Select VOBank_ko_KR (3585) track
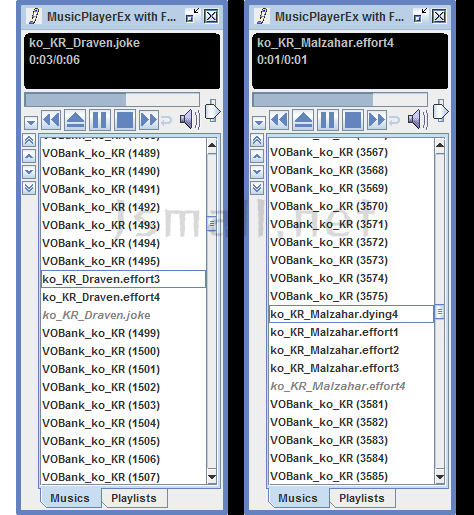This screenshot has height=515, width=474. (351, 476)
